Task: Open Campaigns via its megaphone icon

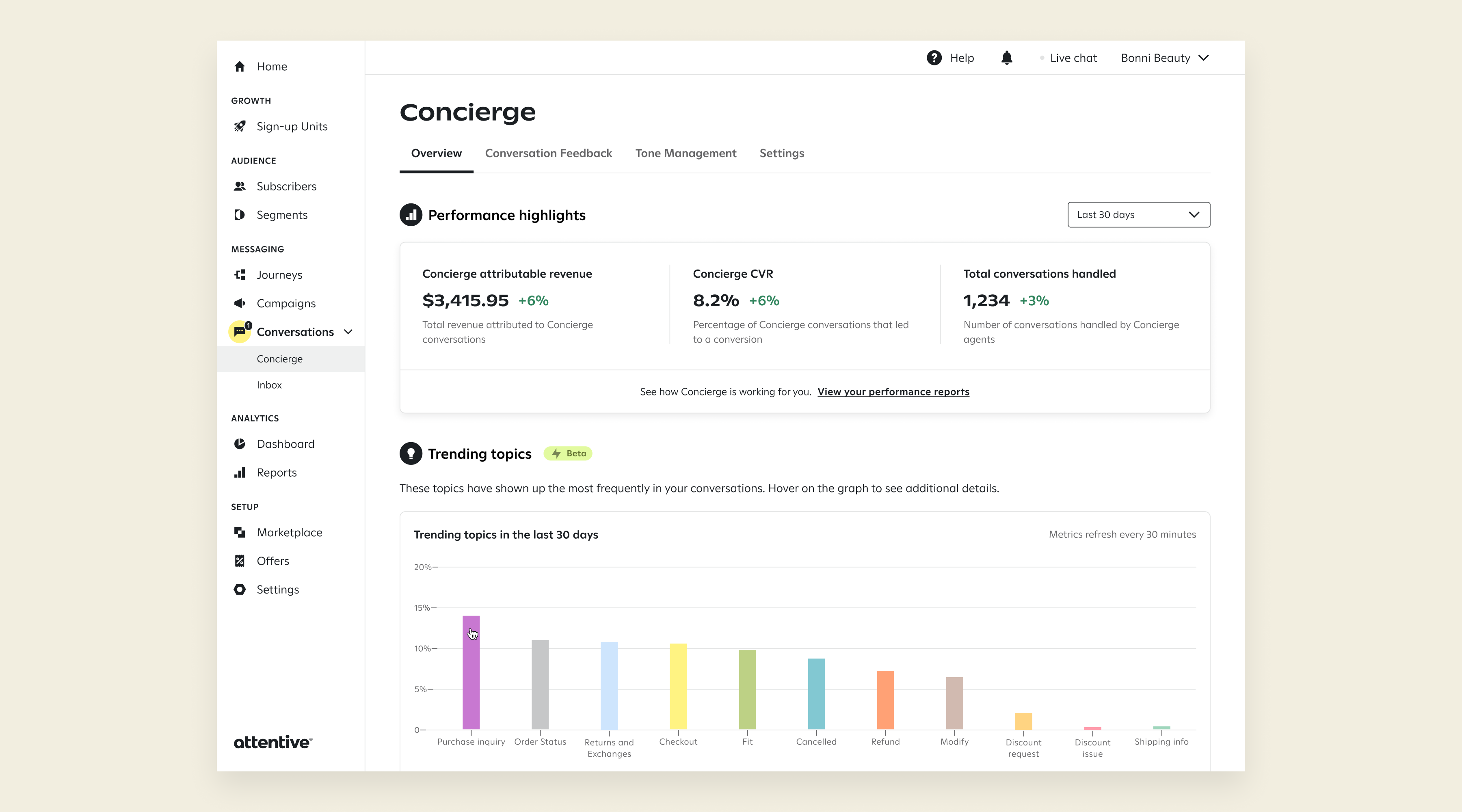Action: pyautogui.click(x=240, y=303)
